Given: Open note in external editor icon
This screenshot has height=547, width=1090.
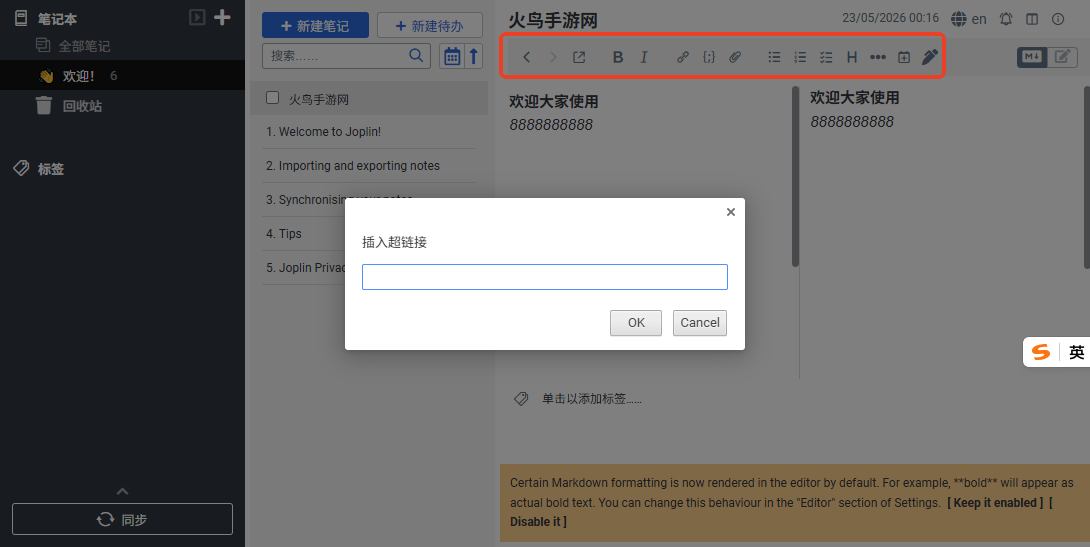Looking at the screenshot, I should coord(579,57).
